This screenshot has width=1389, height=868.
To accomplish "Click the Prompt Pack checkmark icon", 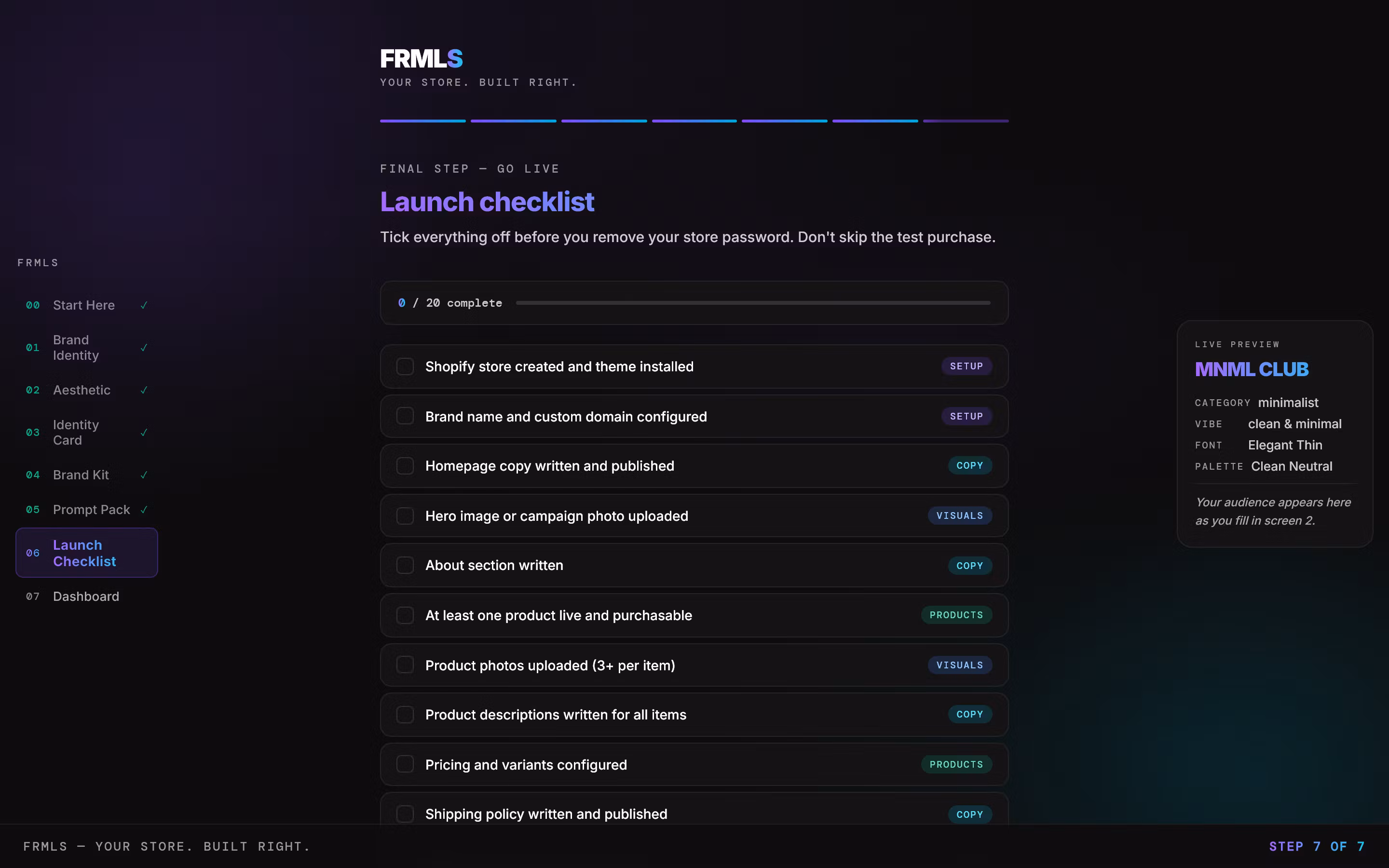I will tap(144, 510).
